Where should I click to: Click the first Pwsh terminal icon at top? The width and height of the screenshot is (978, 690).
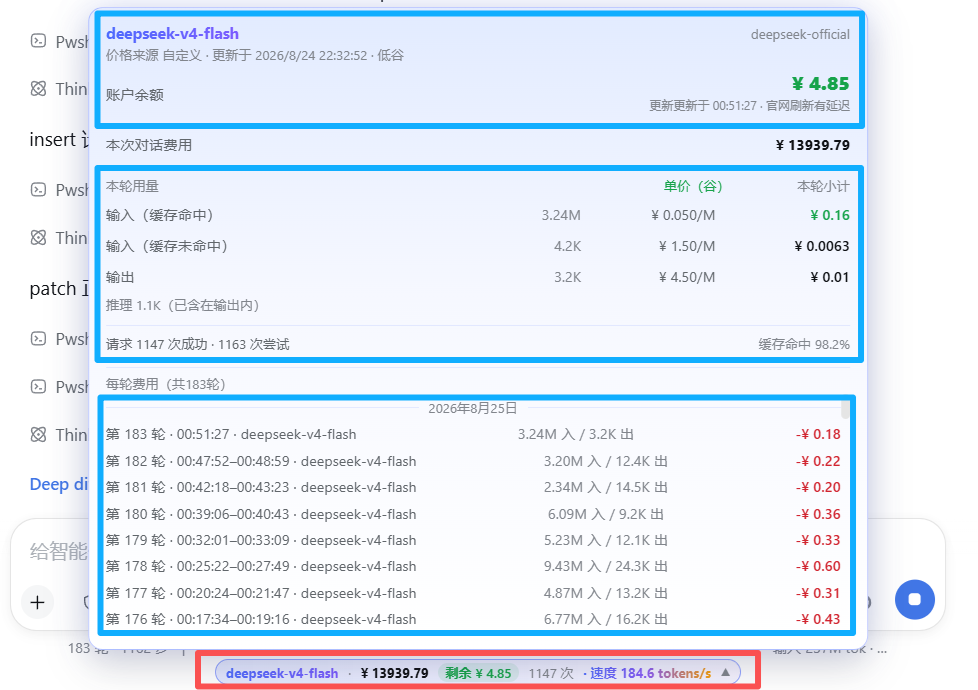pyautogui.click(x=39, y=41)
